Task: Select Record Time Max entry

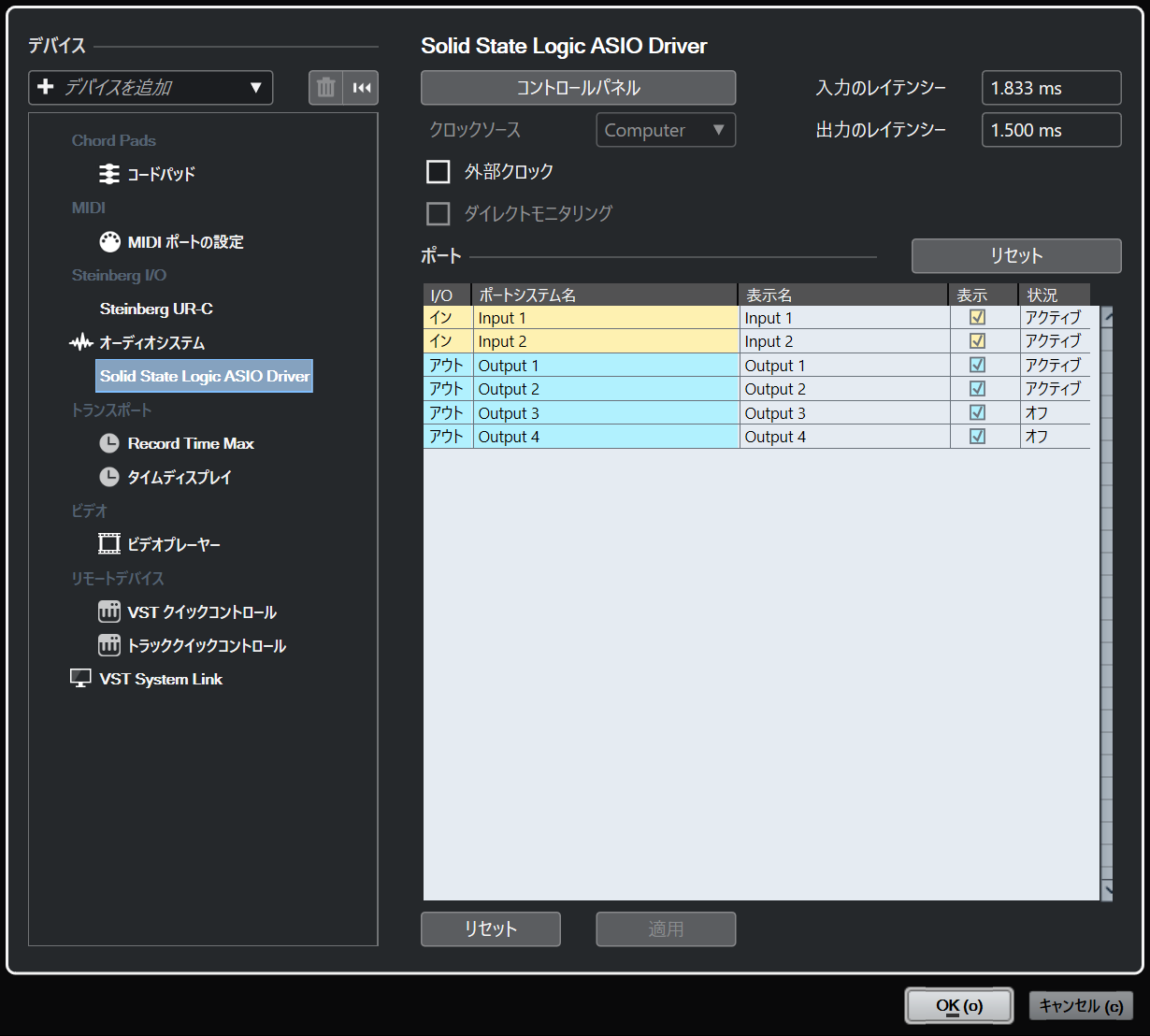Action: tap(191, 443)
